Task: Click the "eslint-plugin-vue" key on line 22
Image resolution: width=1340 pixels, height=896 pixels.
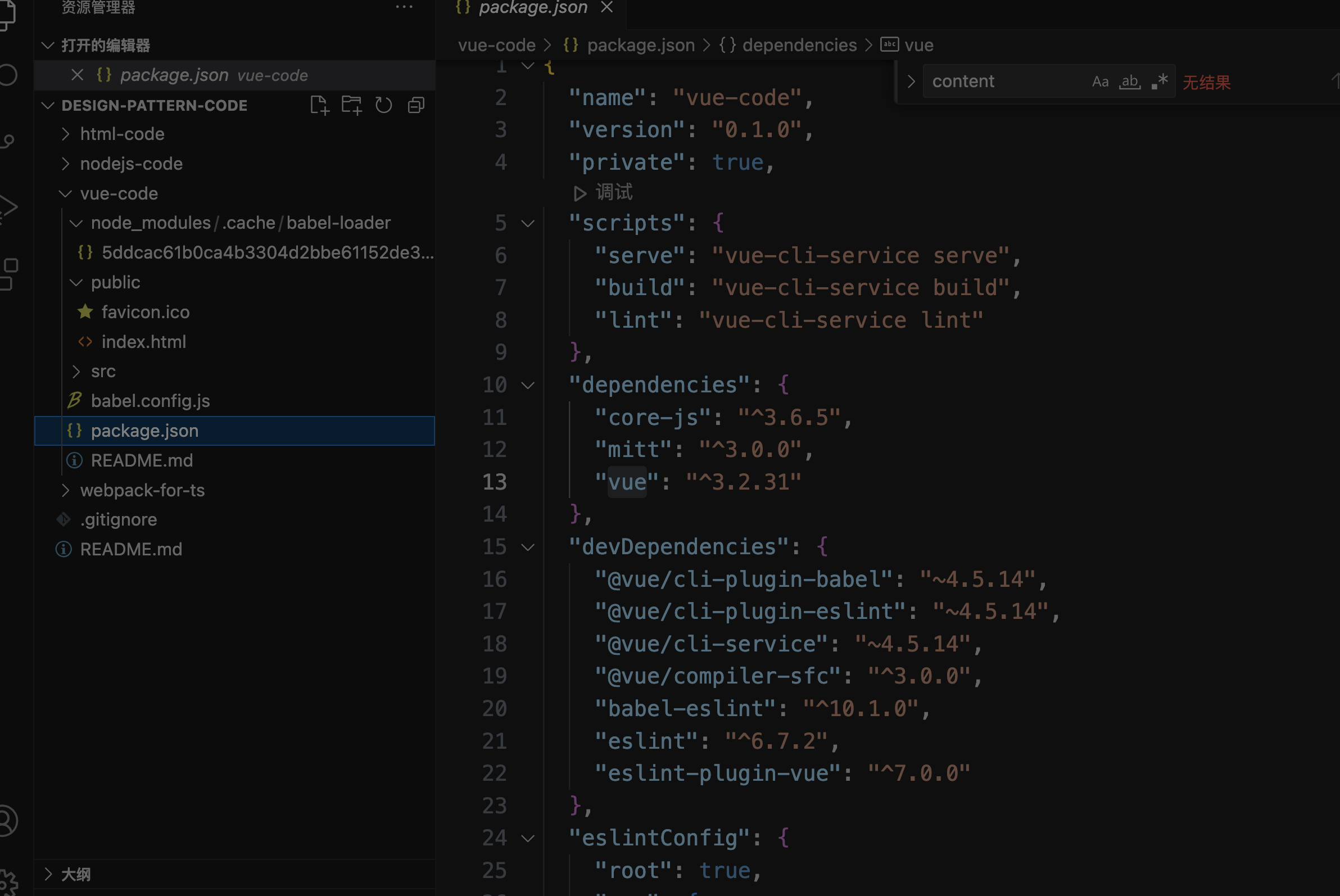Action: point(718,773)
